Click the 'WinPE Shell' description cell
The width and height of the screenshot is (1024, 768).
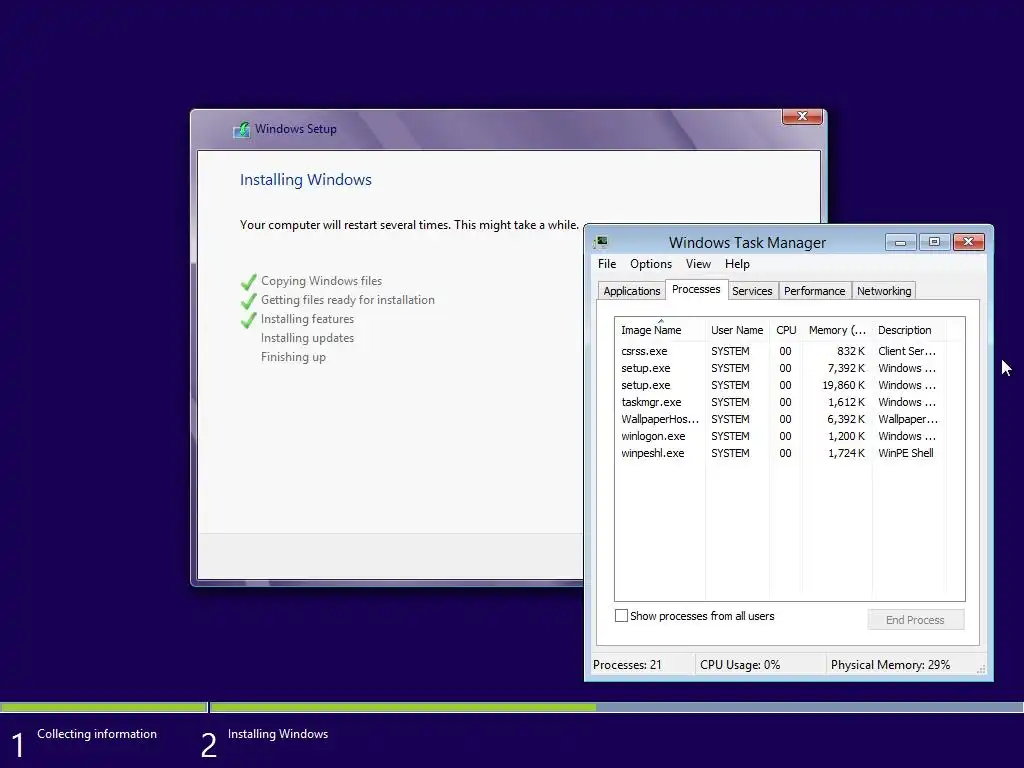pyautogui.click(x=906, y=453)
